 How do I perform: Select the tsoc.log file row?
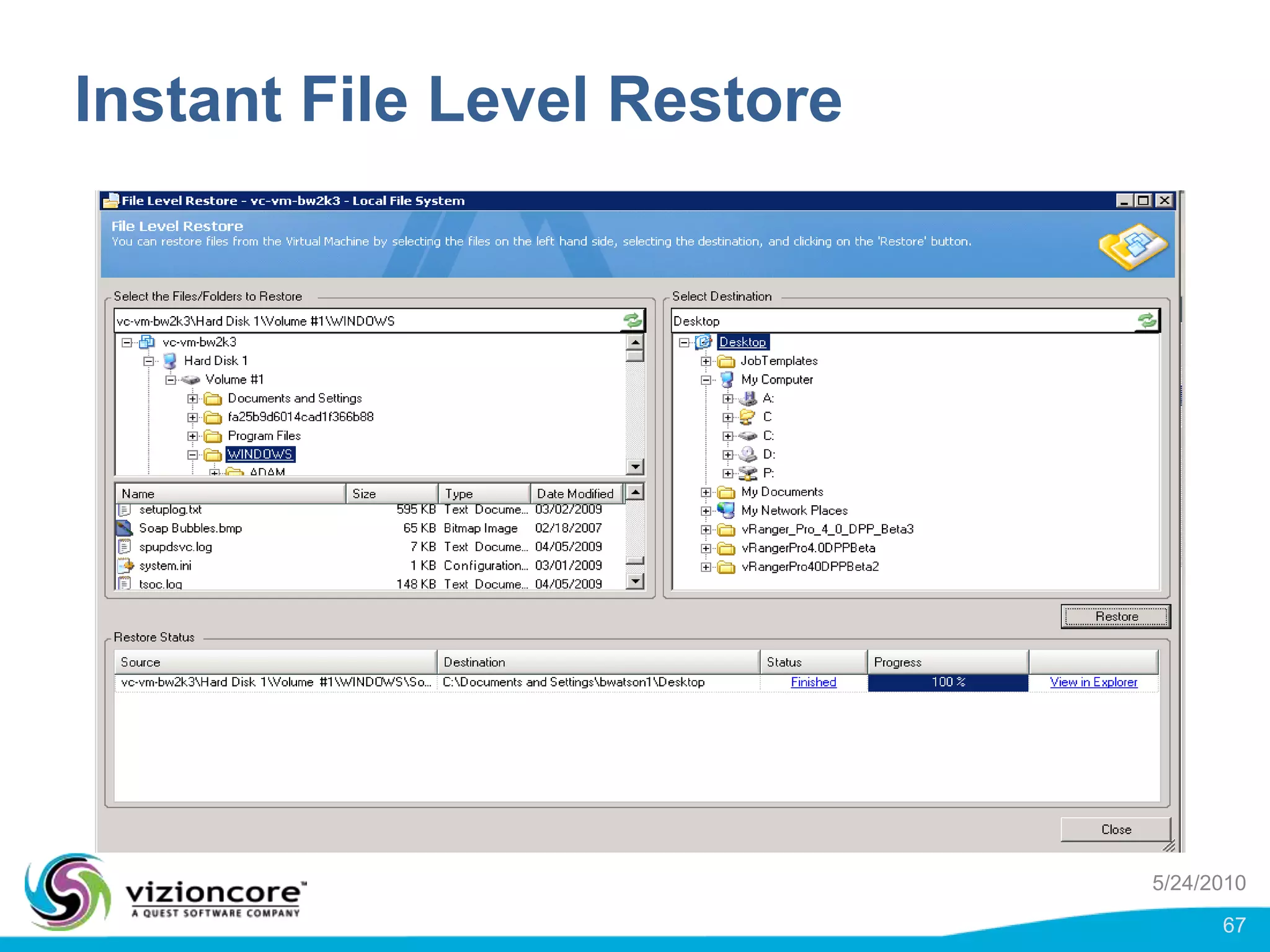[370, 584]
